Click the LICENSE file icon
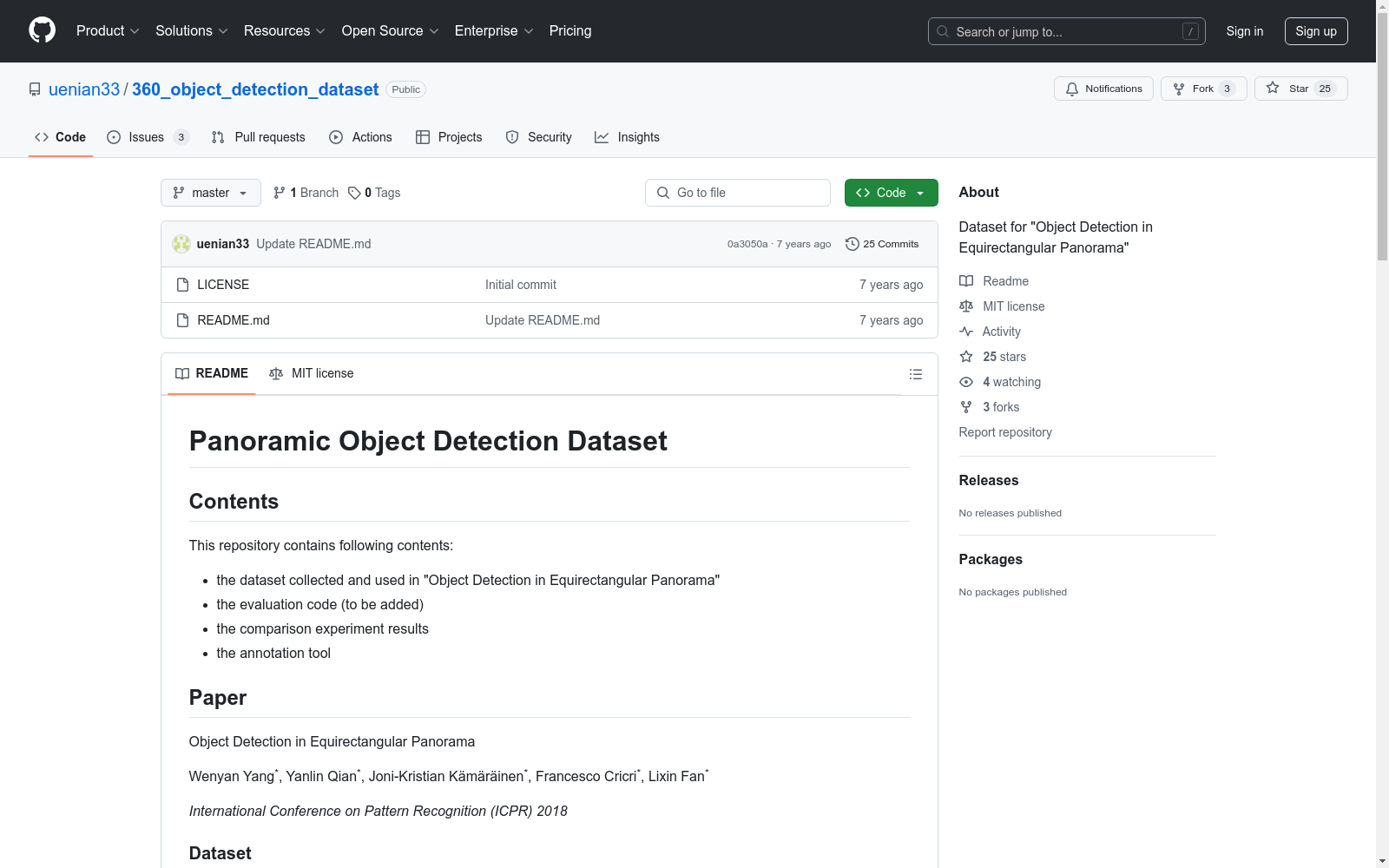This screenshot has width=1389, height=868. [182, 285]
